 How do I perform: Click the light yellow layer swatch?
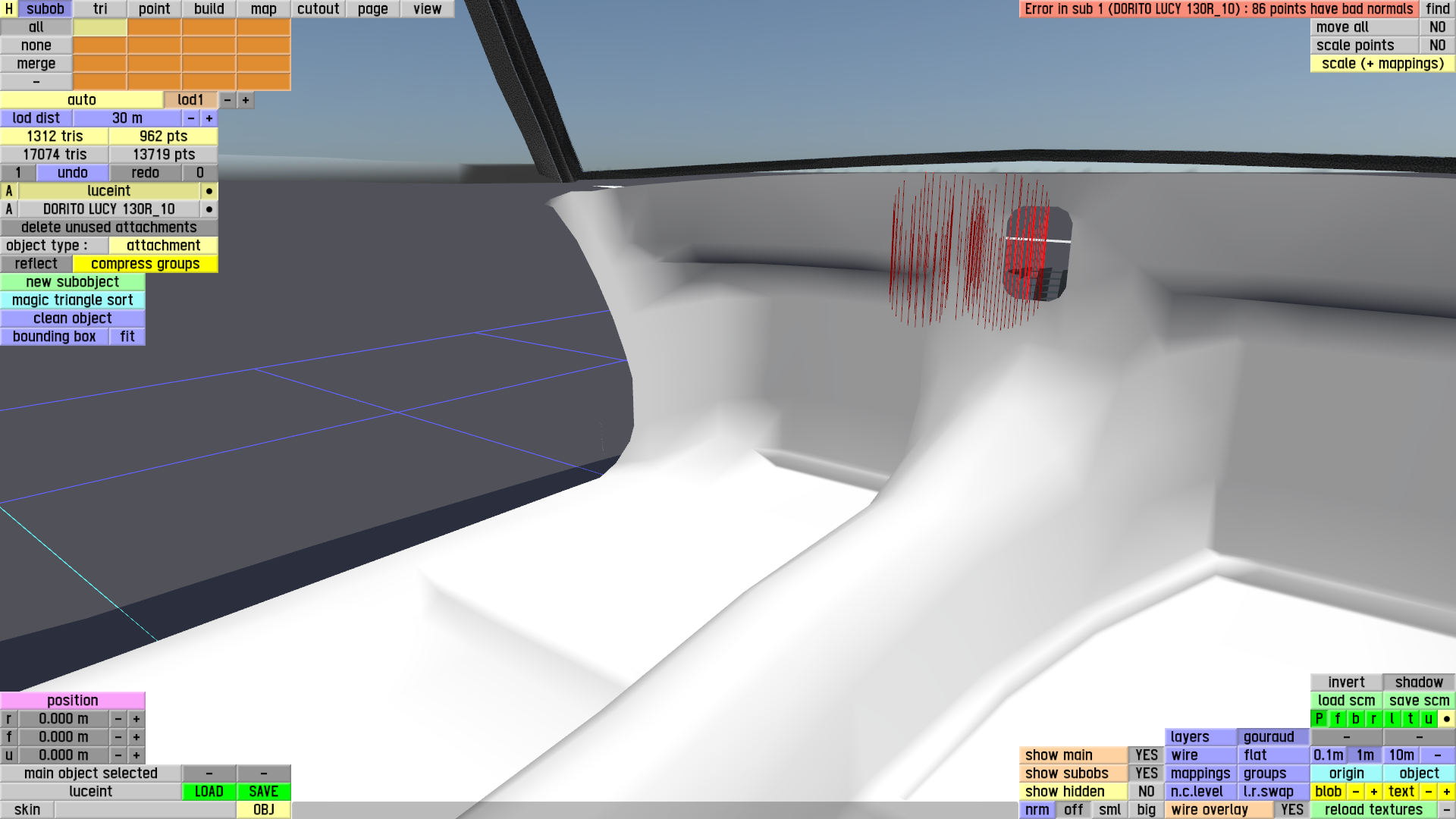(x=100, y=27)
